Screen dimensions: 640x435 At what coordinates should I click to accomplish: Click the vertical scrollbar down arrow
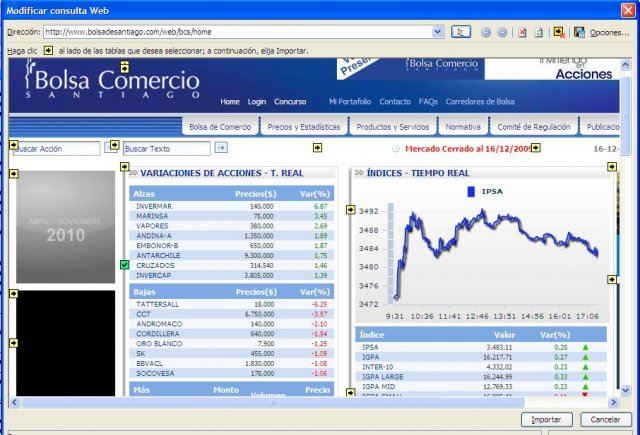625,390
